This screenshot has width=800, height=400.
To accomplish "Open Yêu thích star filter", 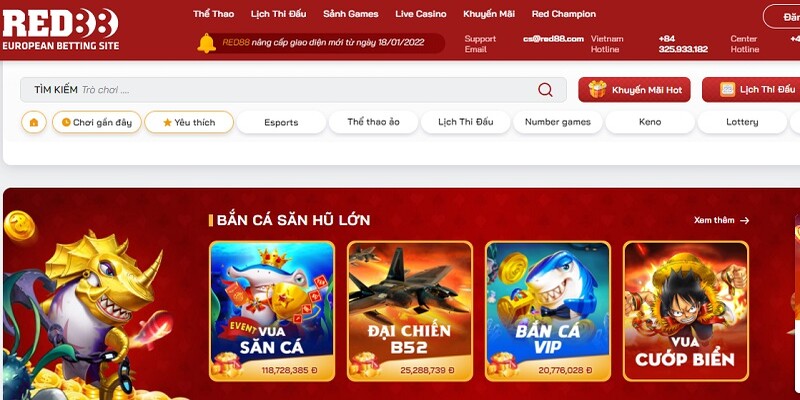I will tap(189, 122).
